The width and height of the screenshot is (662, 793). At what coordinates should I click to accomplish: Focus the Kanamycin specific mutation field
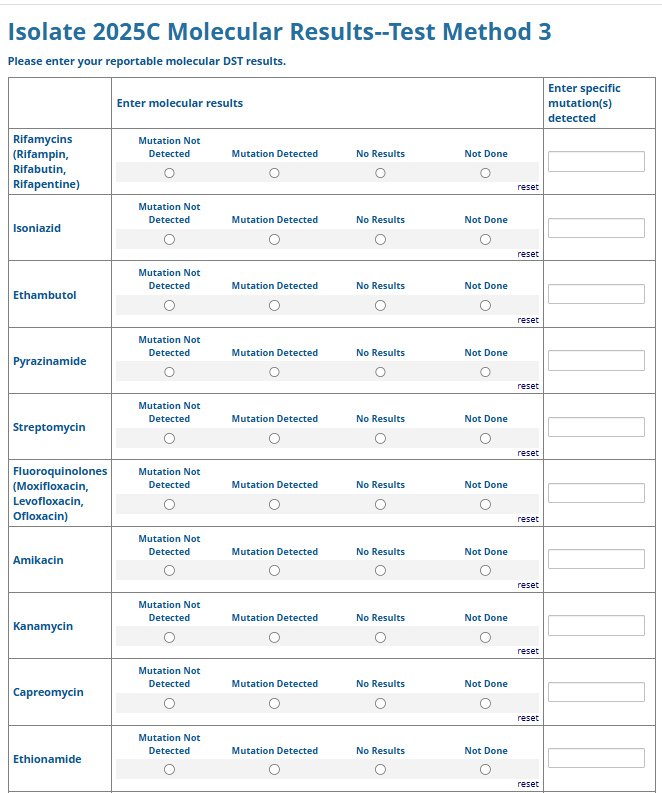(x=596, y=626)
